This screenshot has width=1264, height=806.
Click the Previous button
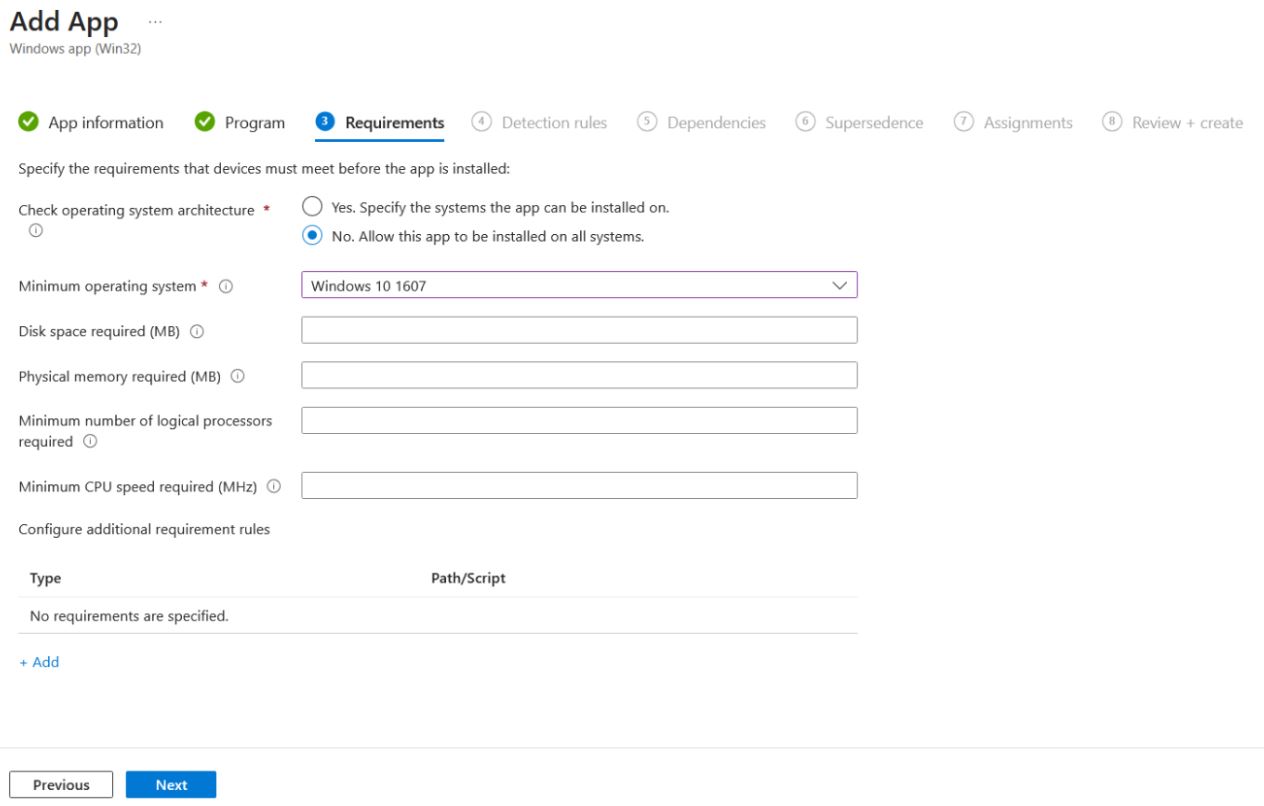coord(61,785)
